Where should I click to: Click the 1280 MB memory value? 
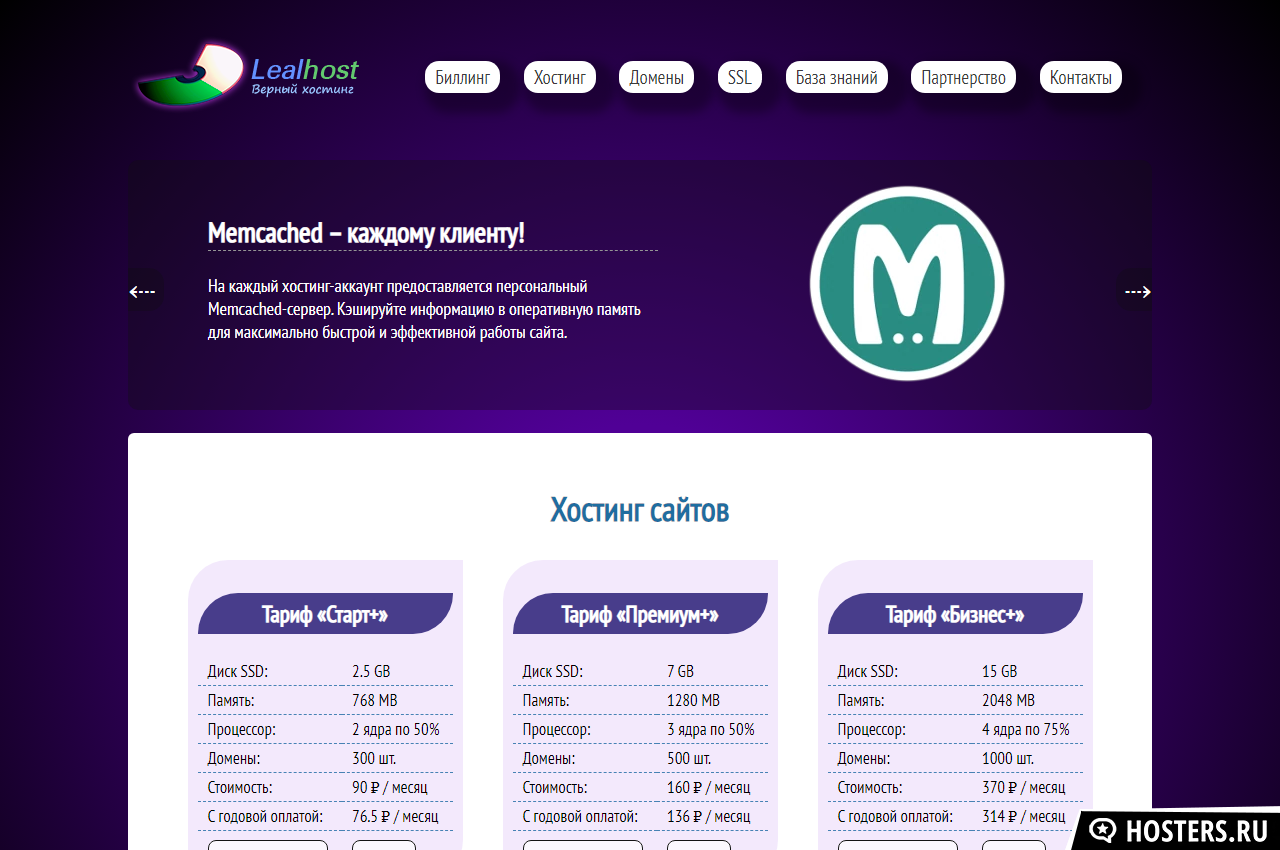coord(693,700)
